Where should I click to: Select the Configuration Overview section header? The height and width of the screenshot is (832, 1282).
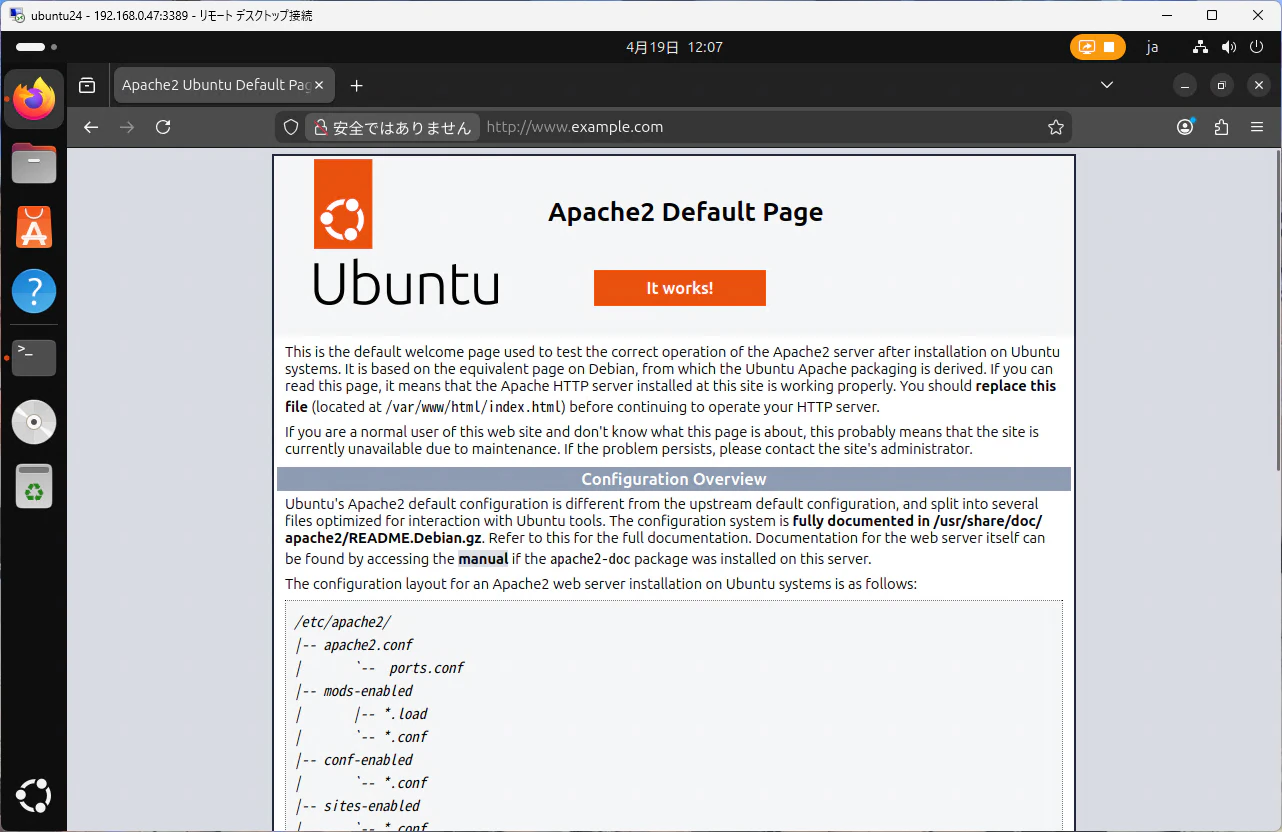[674, 479]
